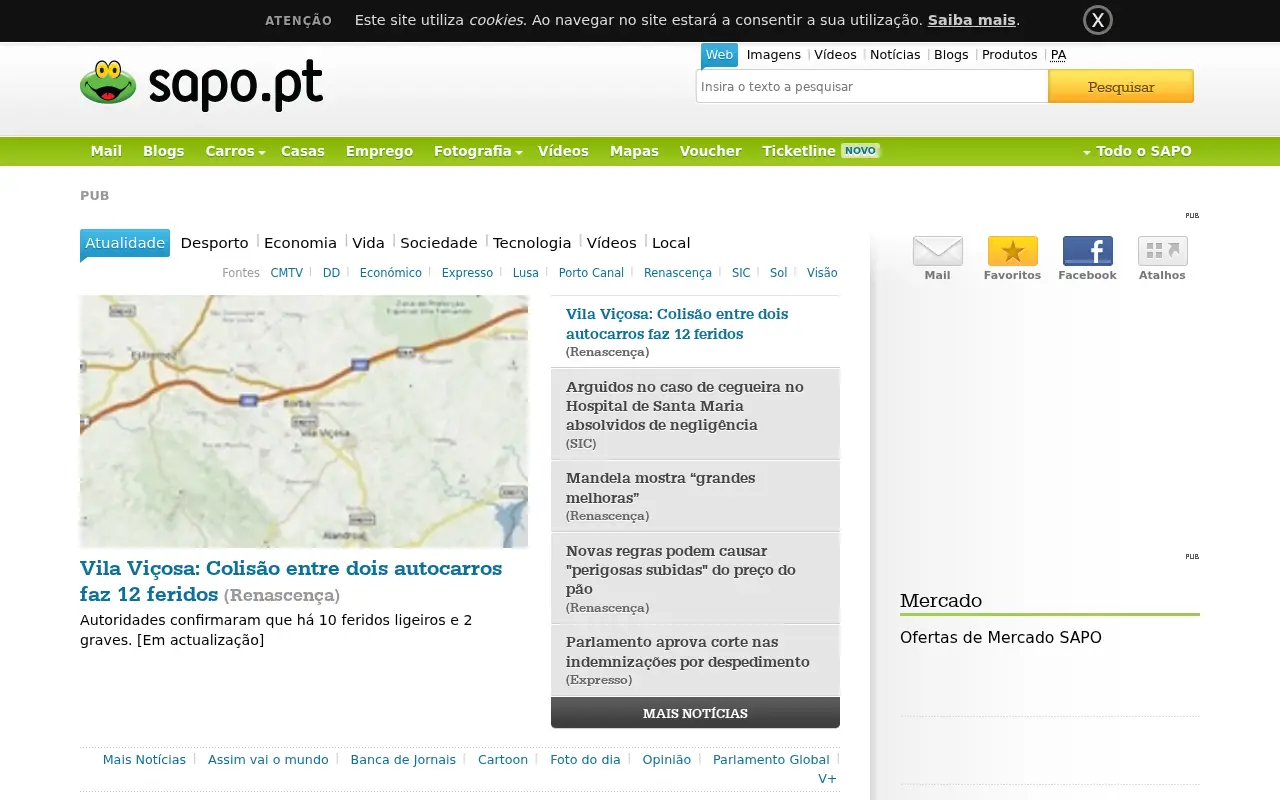Open Mail in the green navigation bar
Image resolution: width=1280 pixels, height=800 pixels.
(106, 151)
